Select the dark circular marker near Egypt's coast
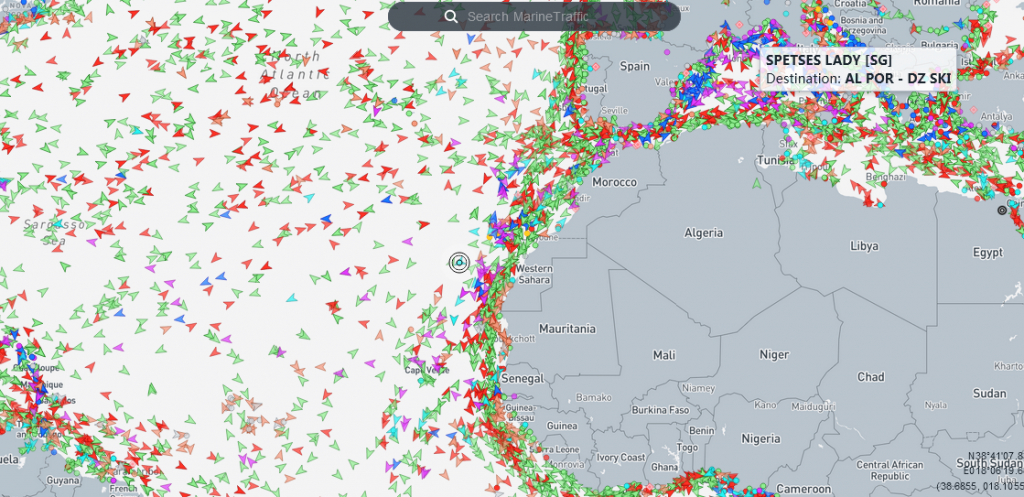Image resolution: width=1024 pixels, height=497 pixels. [x=1002, y=211]
